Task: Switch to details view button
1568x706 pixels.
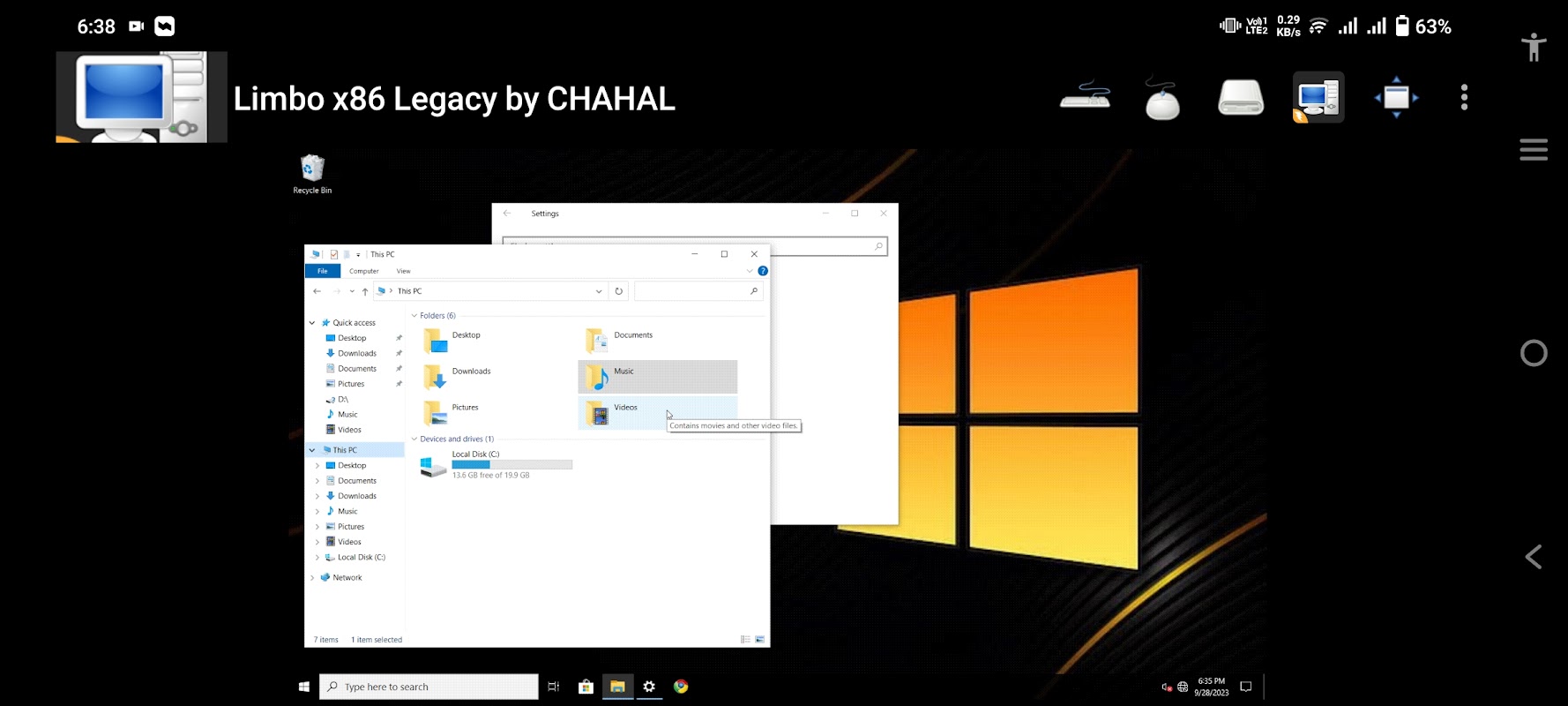Action: point(745,640)
